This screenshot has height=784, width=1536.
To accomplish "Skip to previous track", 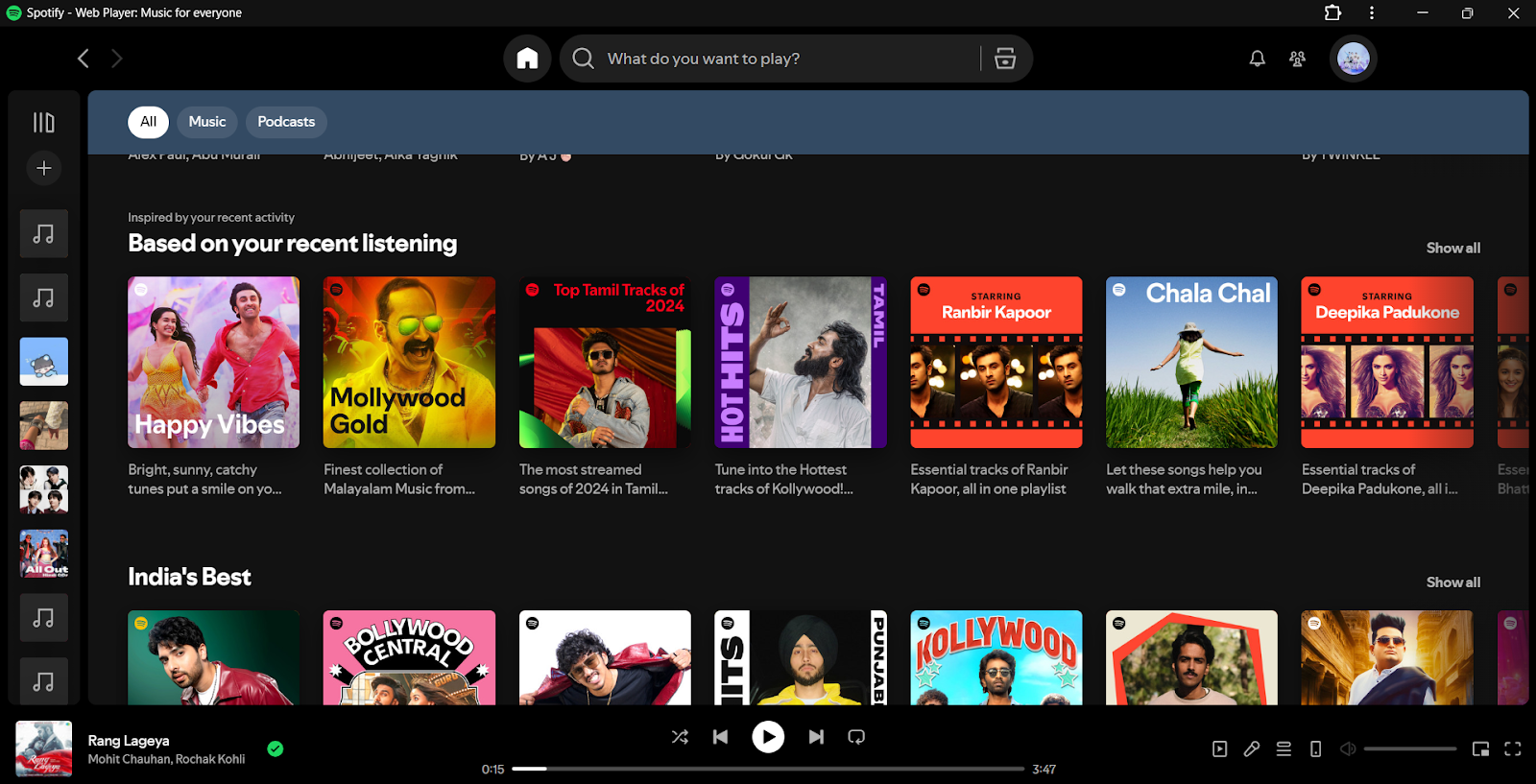I will pyautogui.click(x=720, y=737).
